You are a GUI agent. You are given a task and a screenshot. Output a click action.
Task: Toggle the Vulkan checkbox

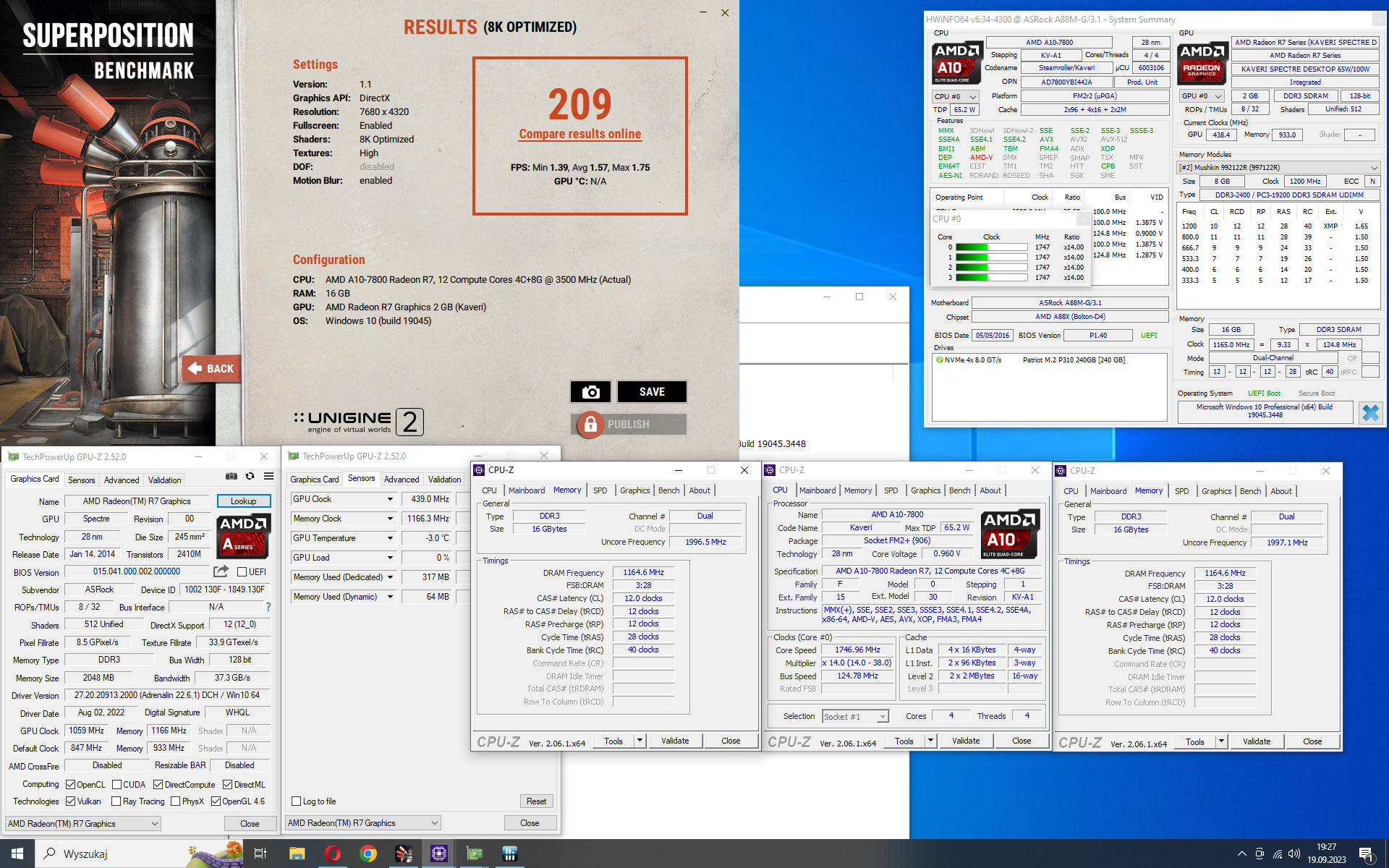coord(70,801)
